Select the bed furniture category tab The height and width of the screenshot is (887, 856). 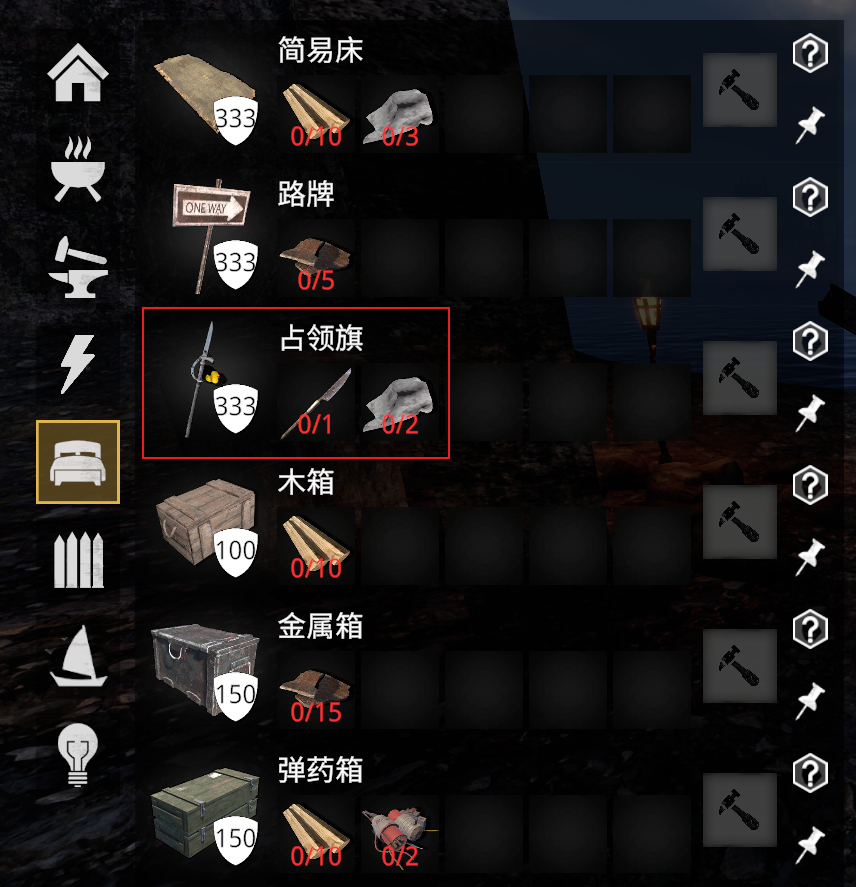pos(78,462)
